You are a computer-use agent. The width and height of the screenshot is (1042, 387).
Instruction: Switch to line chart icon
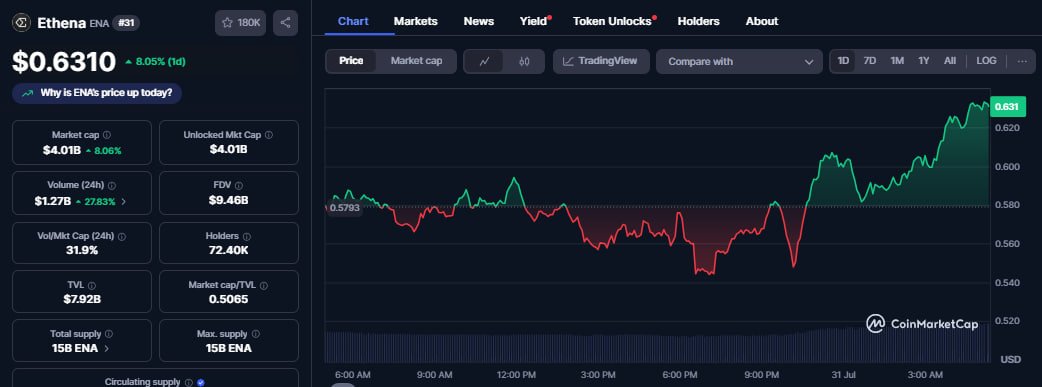(x=484, y=61)
